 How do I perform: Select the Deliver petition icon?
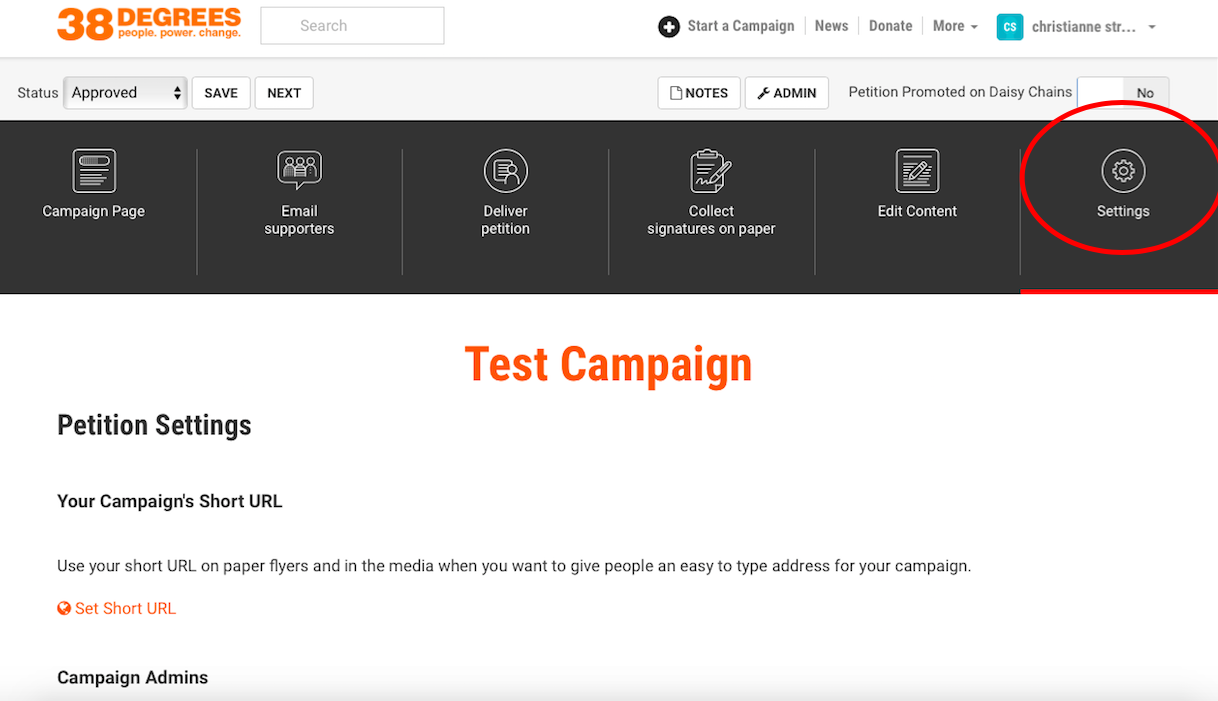click(x=505, y=171)
